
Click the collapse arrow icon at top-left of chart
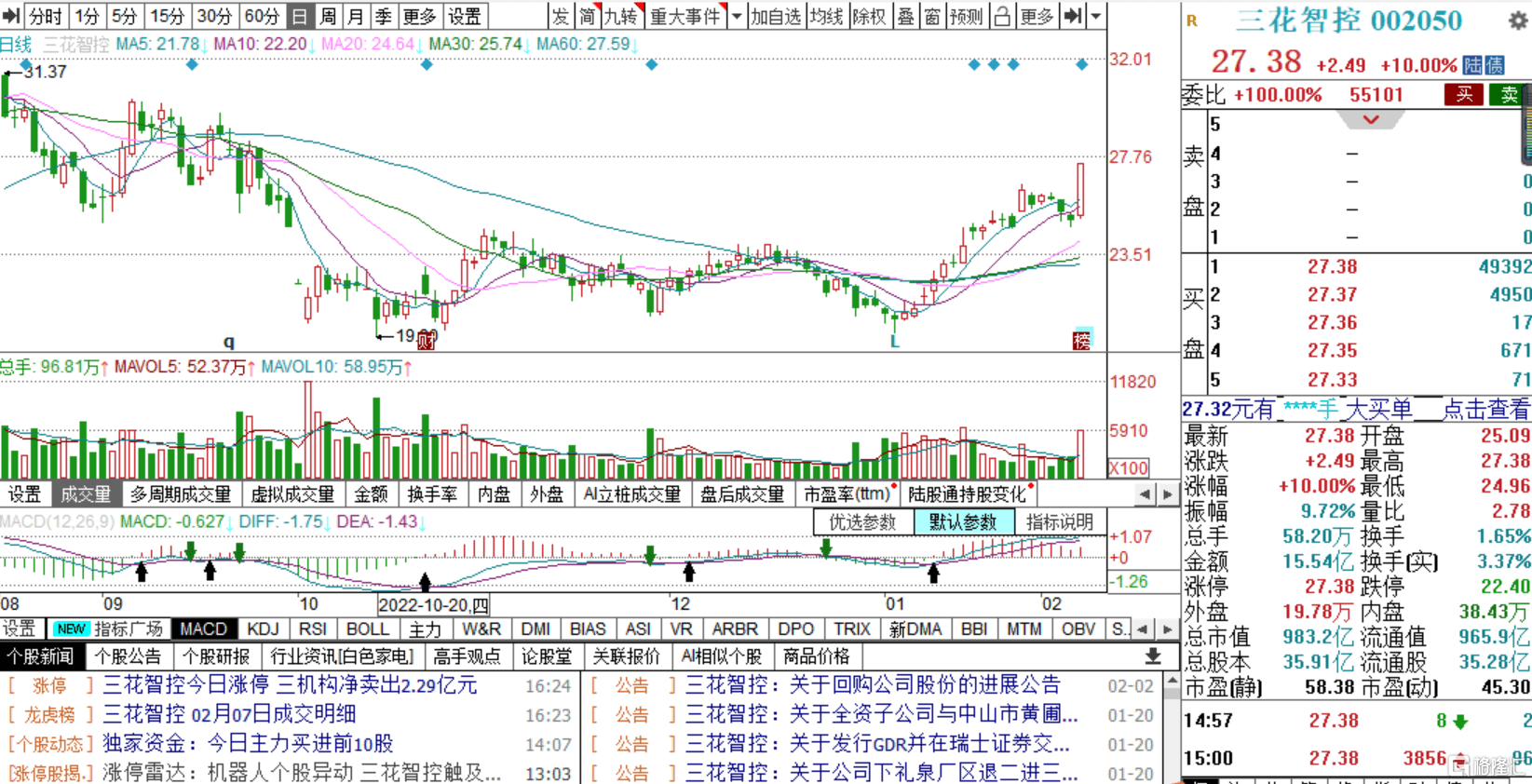coord(11,16)
